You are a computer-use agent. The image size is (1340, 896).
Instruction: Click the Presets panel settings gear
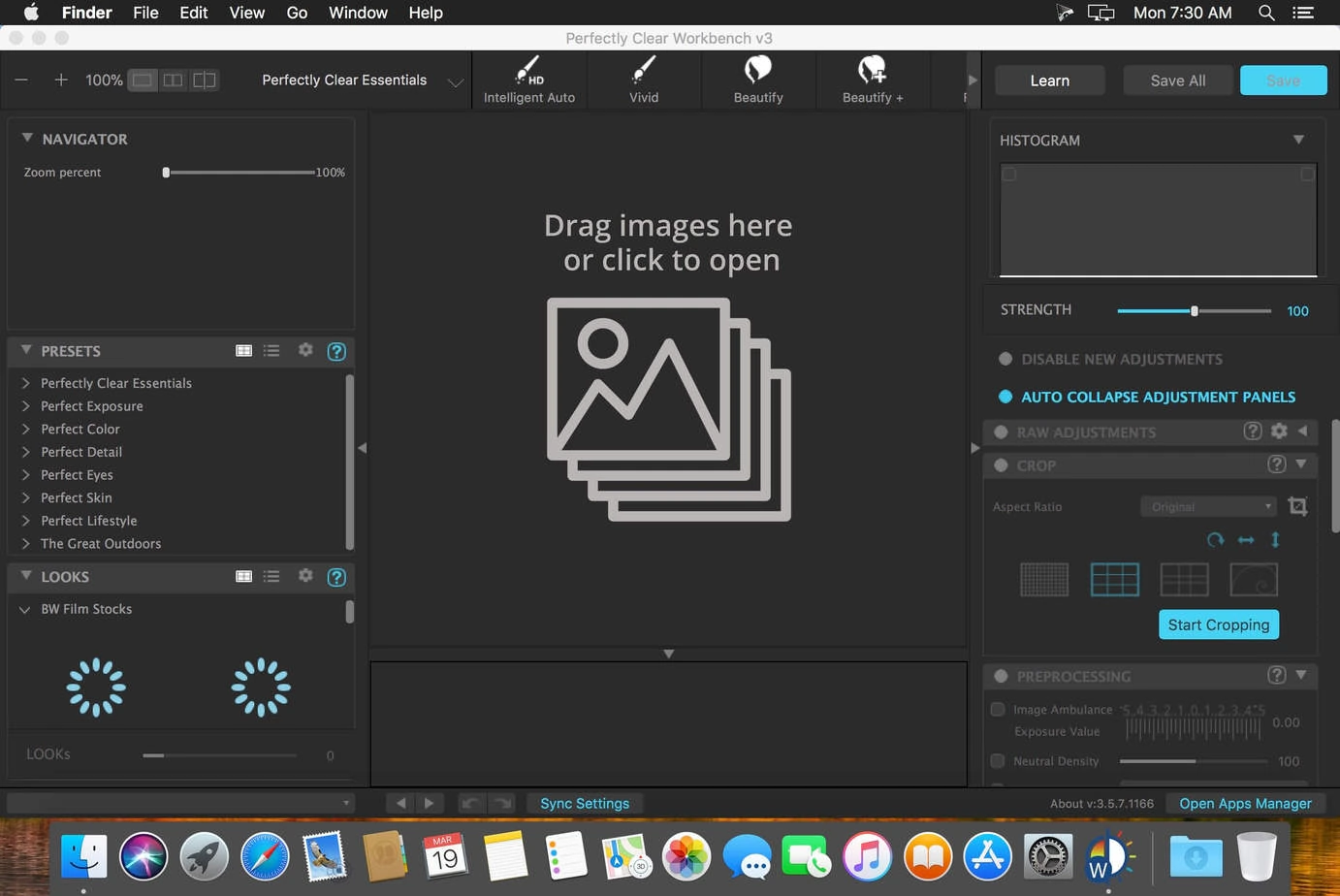pos(305,350)
